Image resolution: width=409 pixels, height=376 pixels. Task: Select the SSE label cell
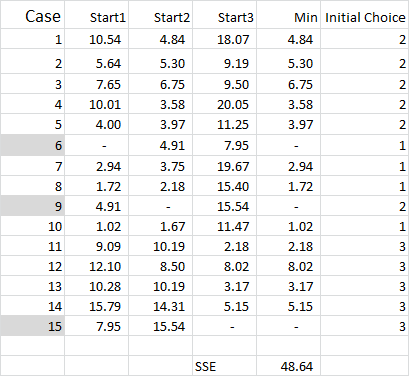point(225,366)
